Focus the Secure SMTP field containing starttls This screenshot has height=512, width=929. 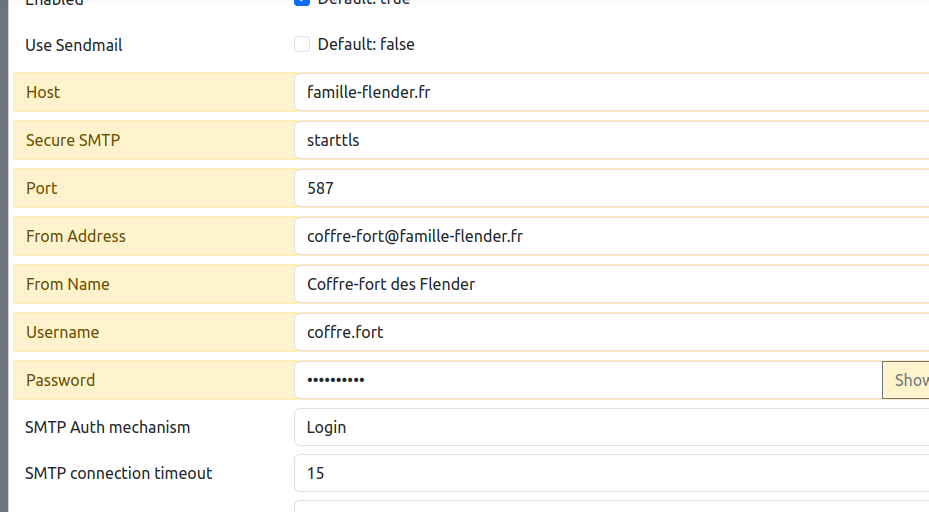[610, 140]
